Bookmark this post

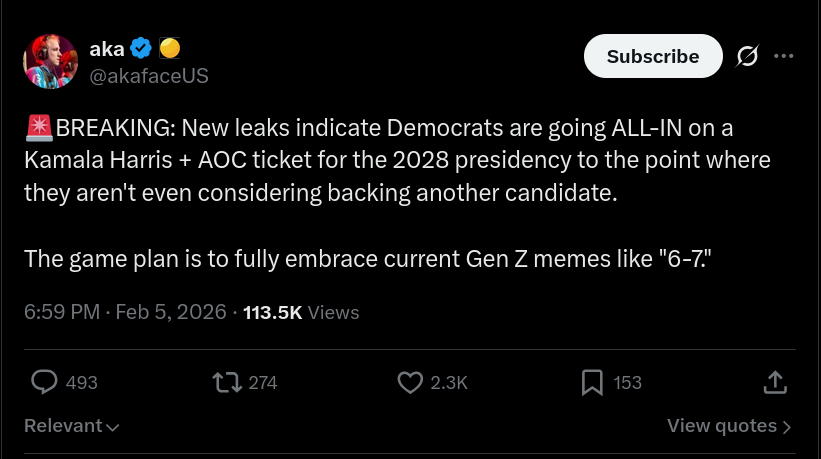click(592, 382)
